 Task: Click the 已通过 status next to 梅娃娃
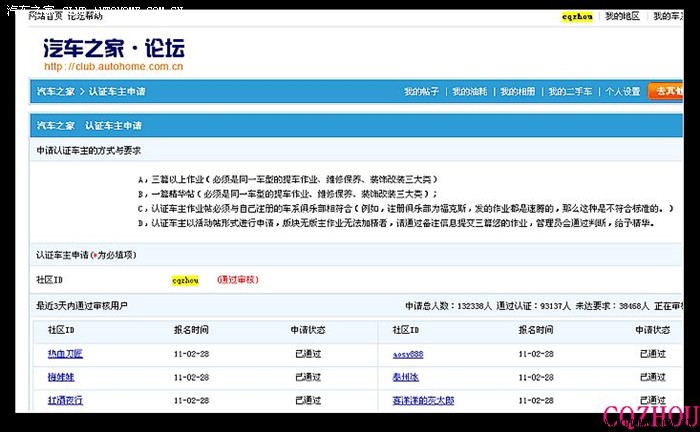(x=308, y=377)
